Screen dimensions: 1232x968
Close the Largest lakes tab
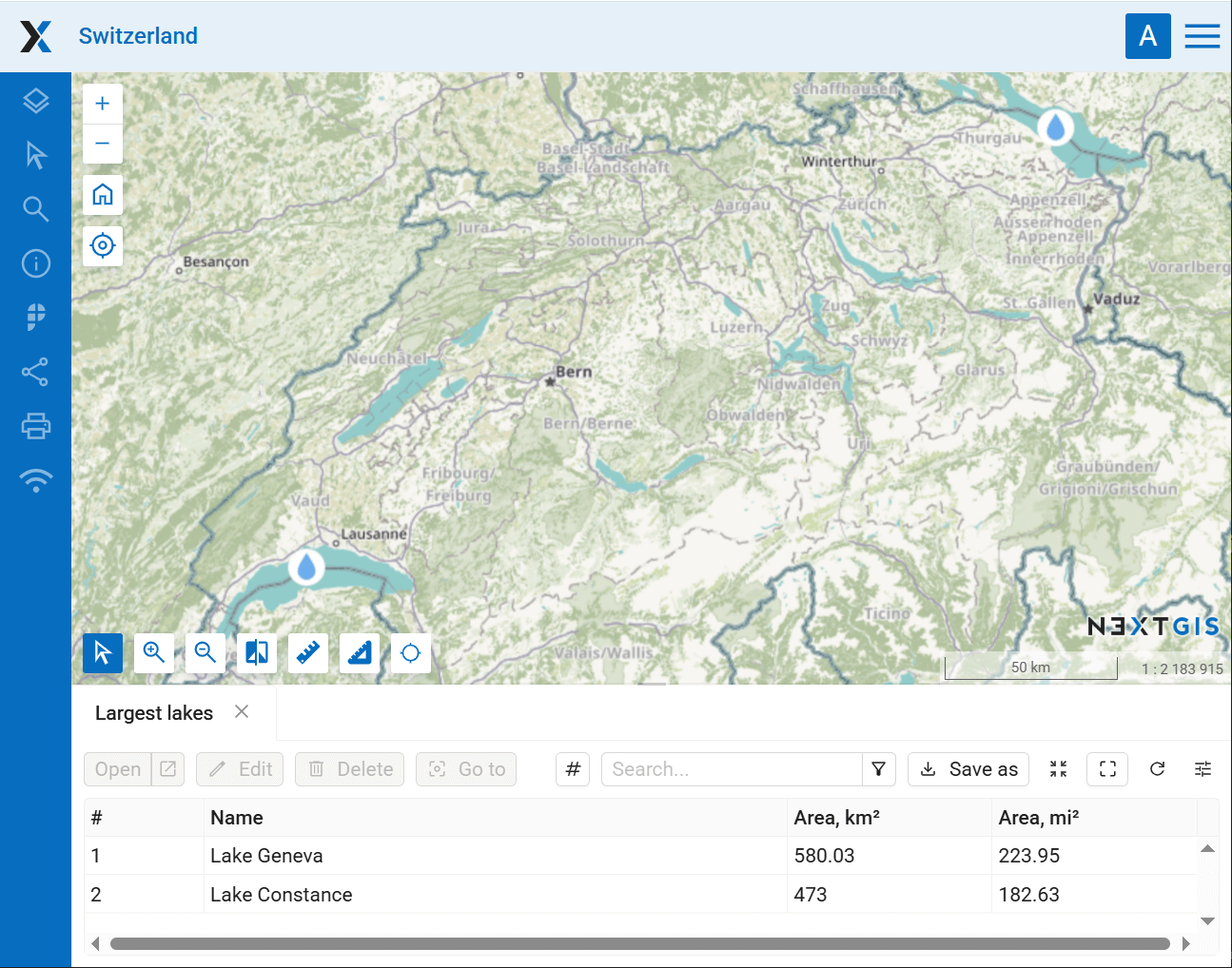[242, 712]
